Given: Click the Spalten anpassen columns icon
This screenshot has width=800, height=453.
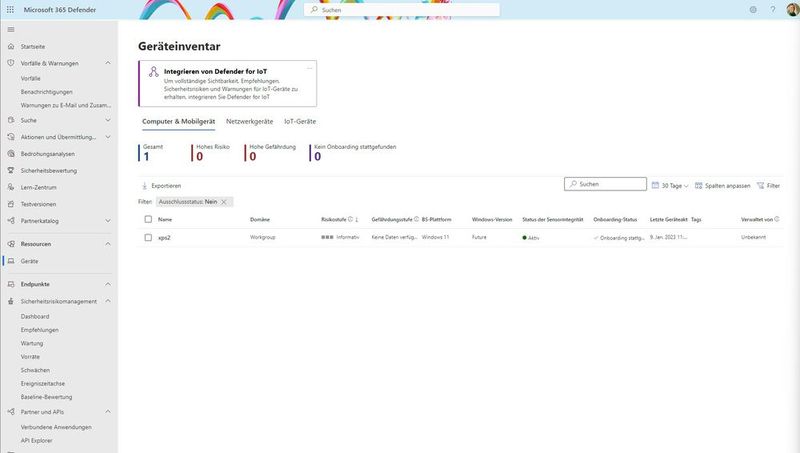Looking at the screenshot, I should pos(698,186).
